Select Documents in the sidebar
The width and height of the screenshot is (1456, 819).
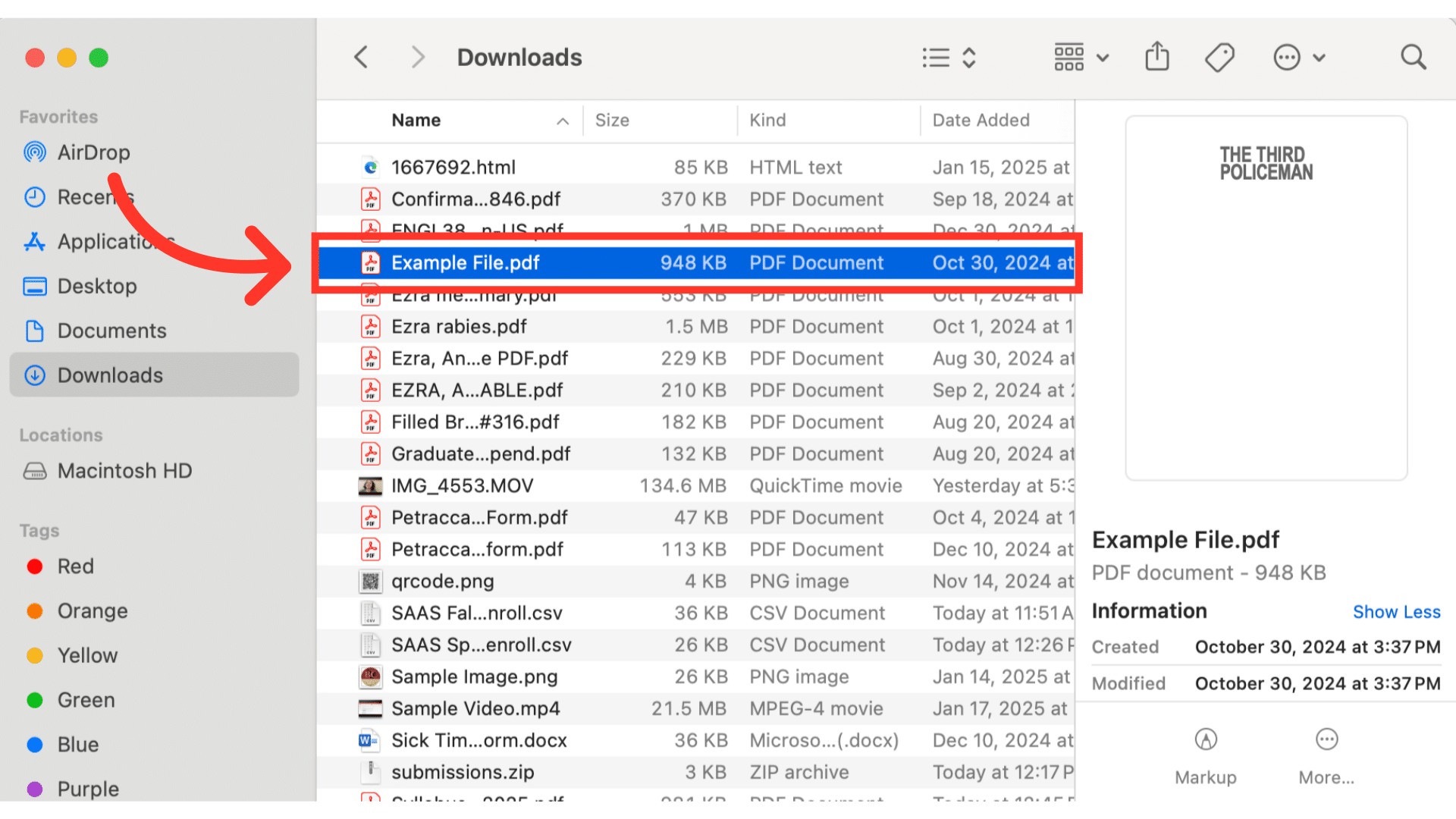pos(155,331)
